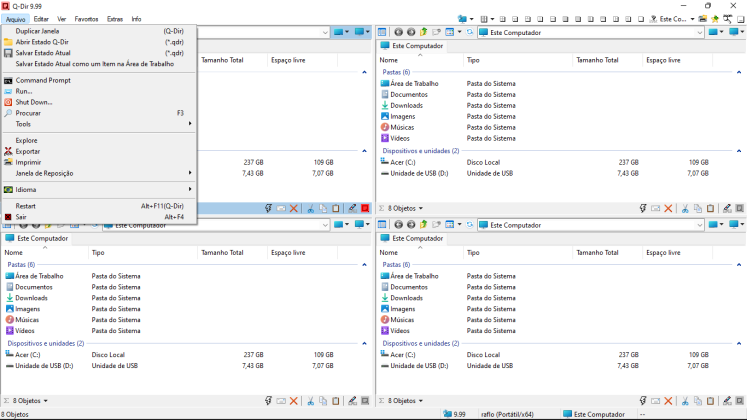Select Imprimir menu entry

pyautogui.click(x=100, y=162)
